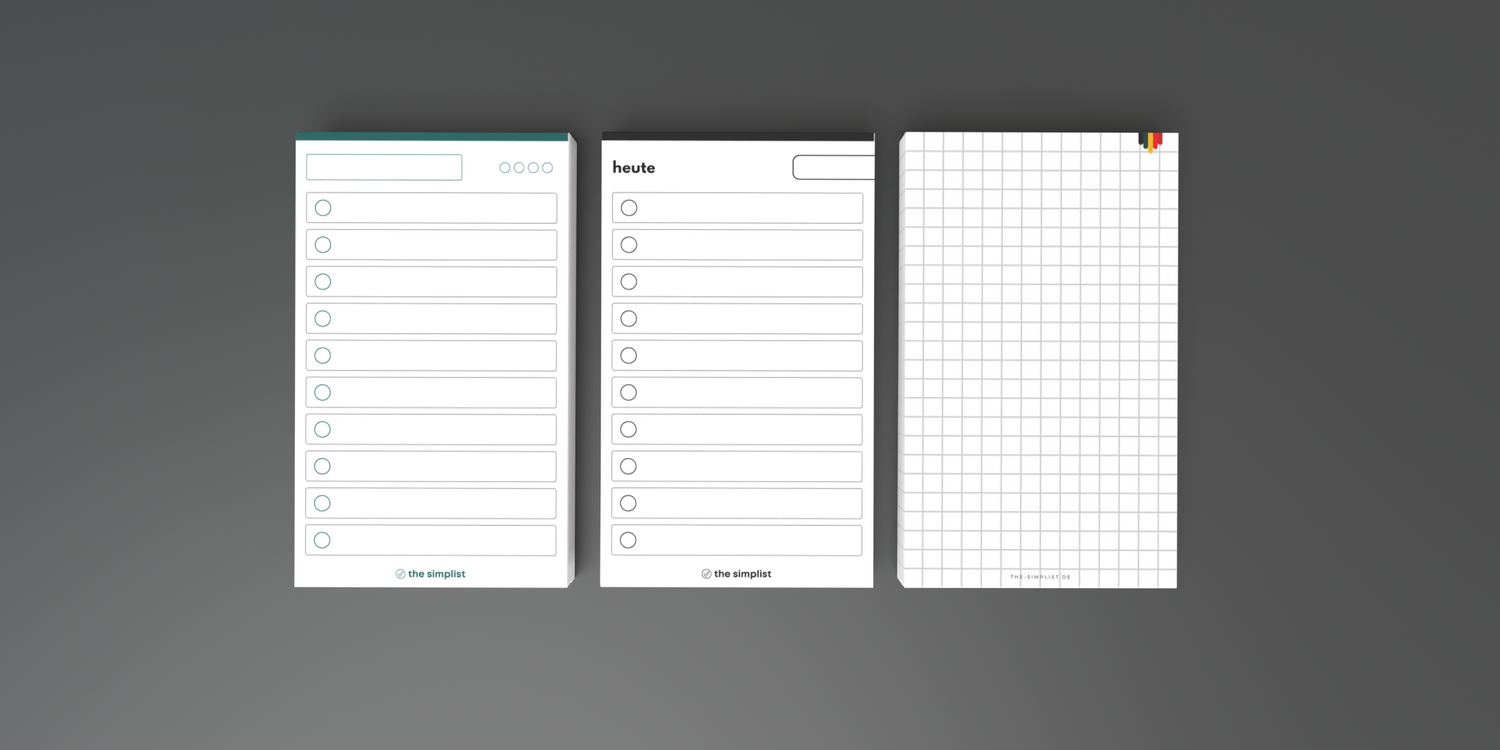Check the first circle under the heute heading

629,208
